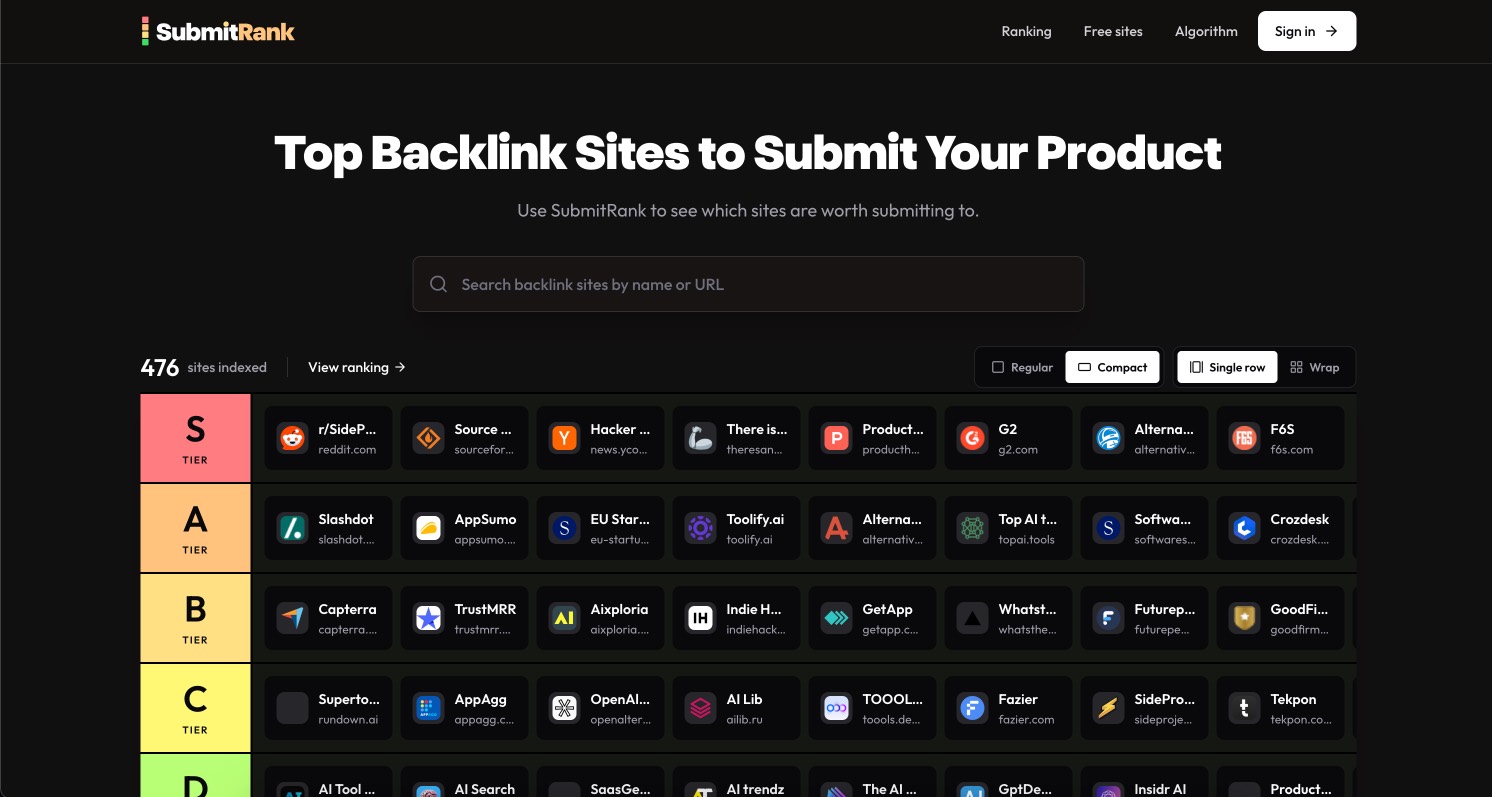Select Single row layout
Screen dimensions: 1492x797
pyautogui.click(x=1227, y=367)
